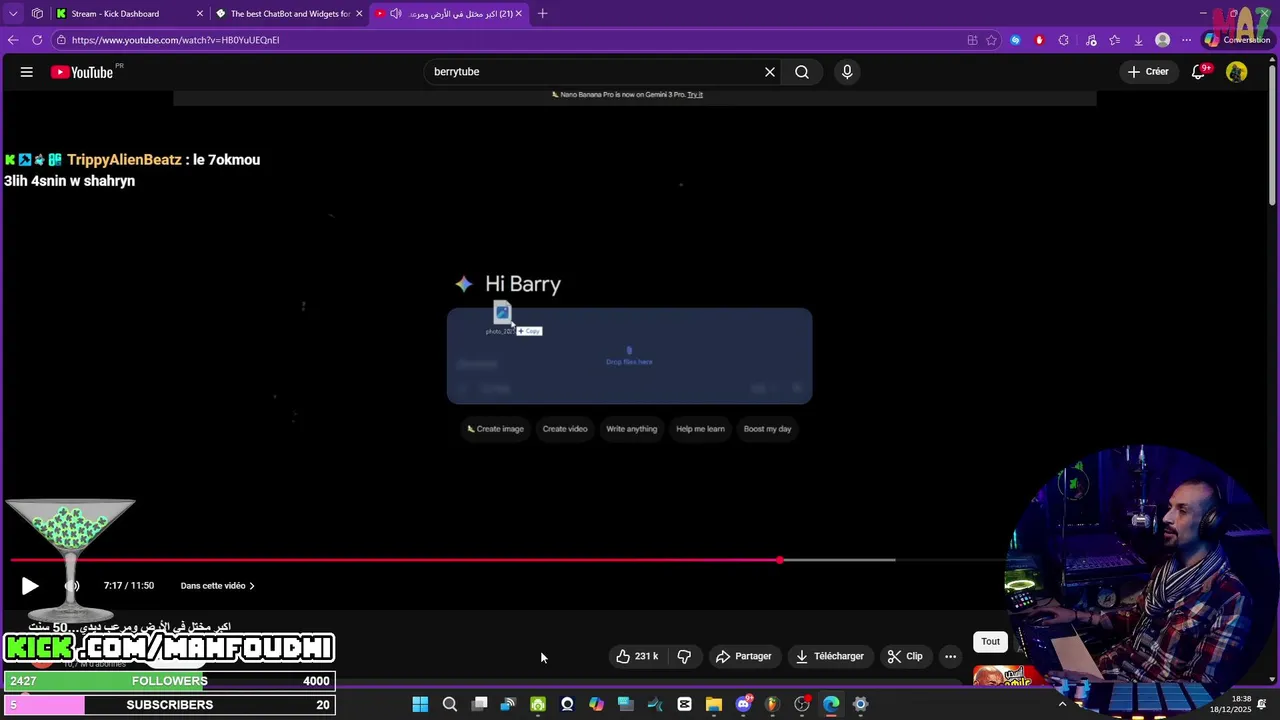Go back in browser history

13,40
